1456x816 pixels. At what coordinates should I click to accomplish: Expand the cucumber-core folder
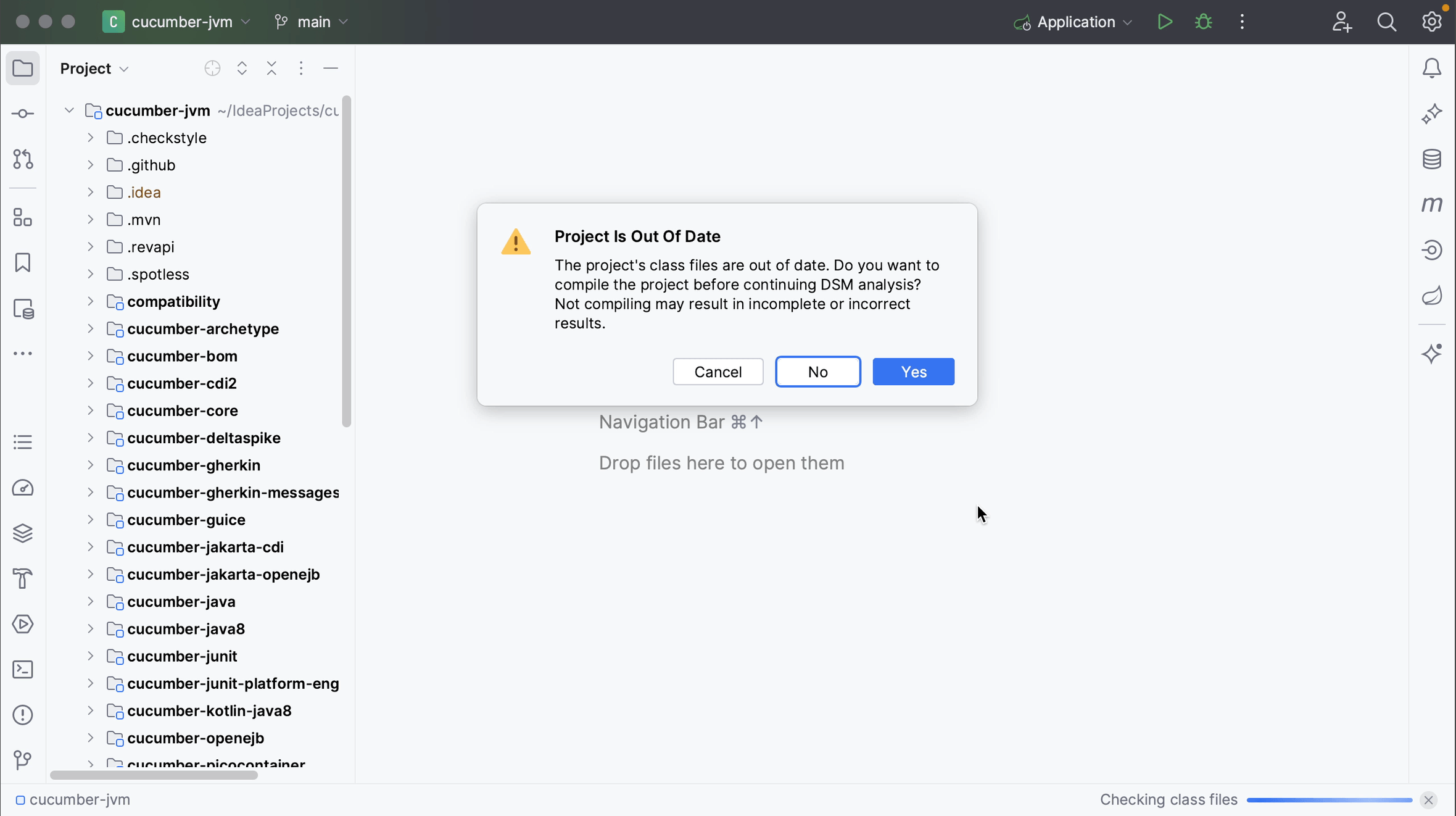pos(89,410)
